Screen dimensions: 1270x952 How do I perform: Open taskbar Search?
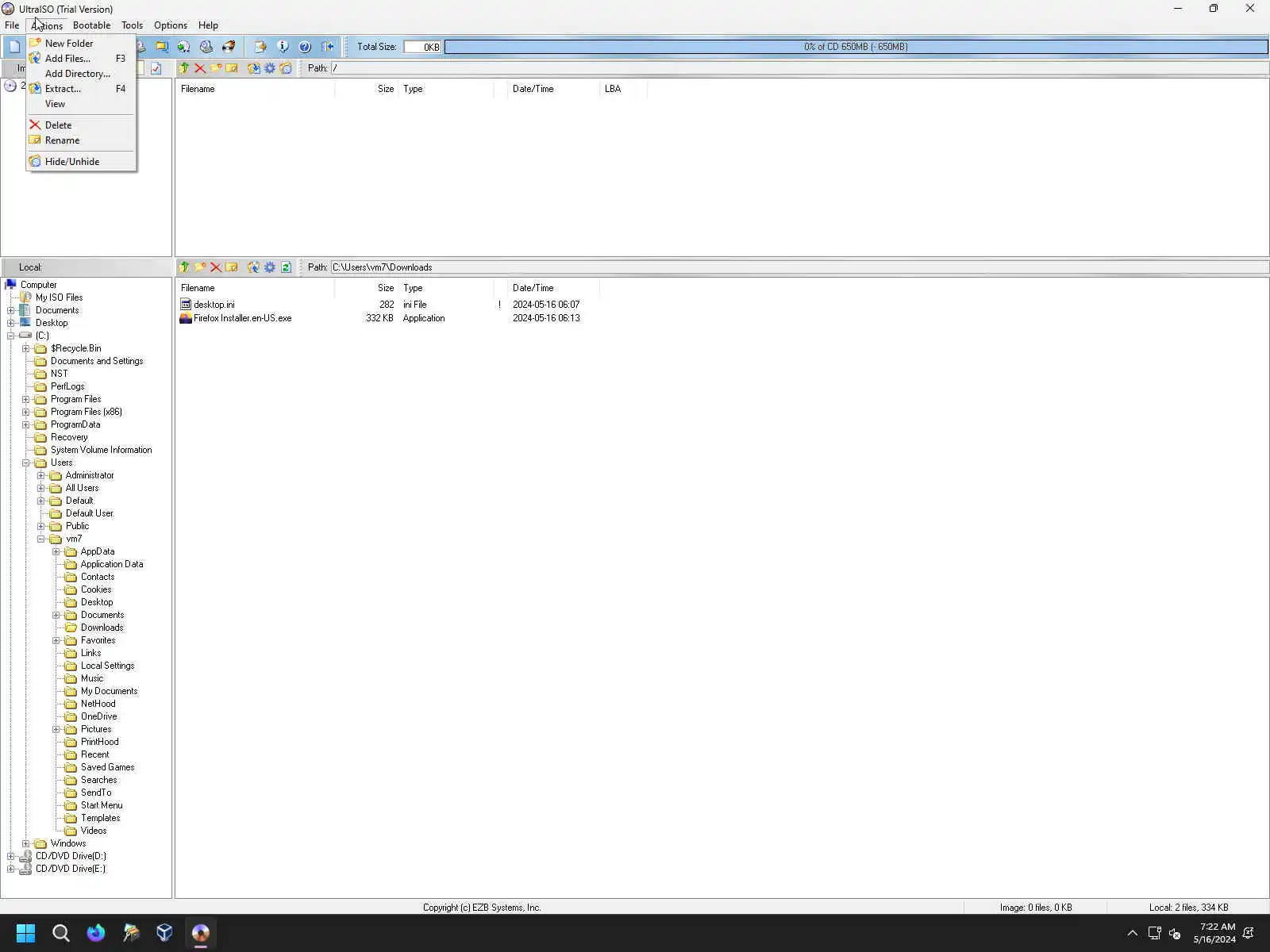[x=60, y=933]
